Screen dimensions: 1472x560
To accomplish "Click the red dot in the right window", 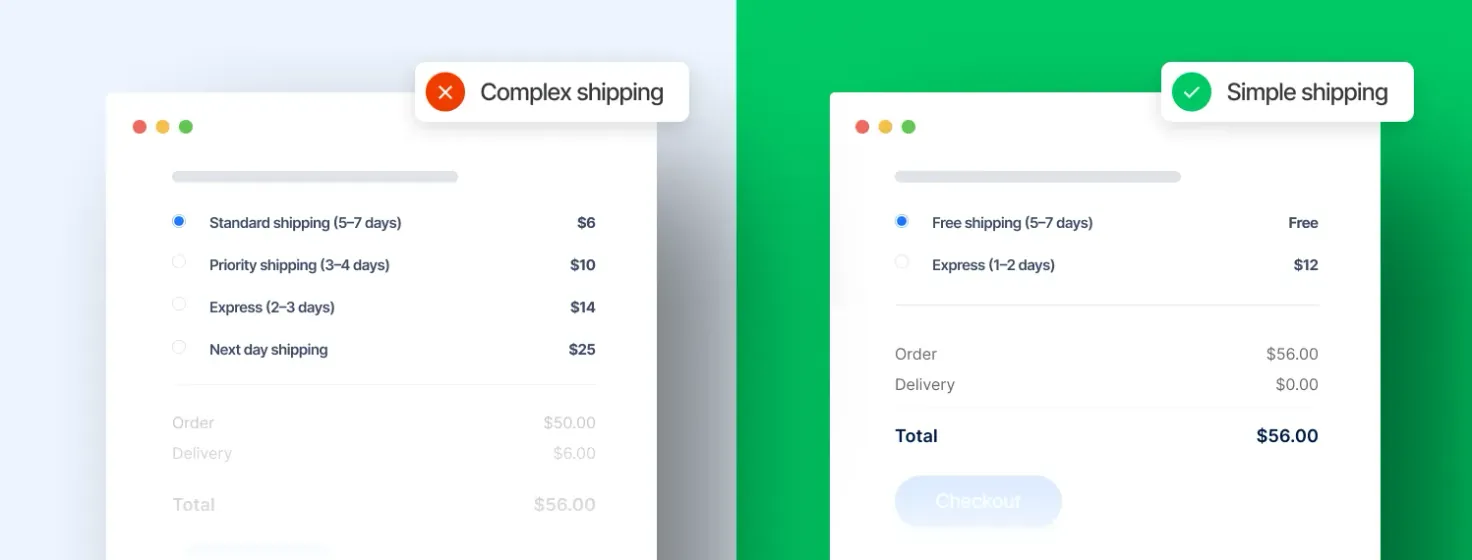I will [x=862, y=127].
